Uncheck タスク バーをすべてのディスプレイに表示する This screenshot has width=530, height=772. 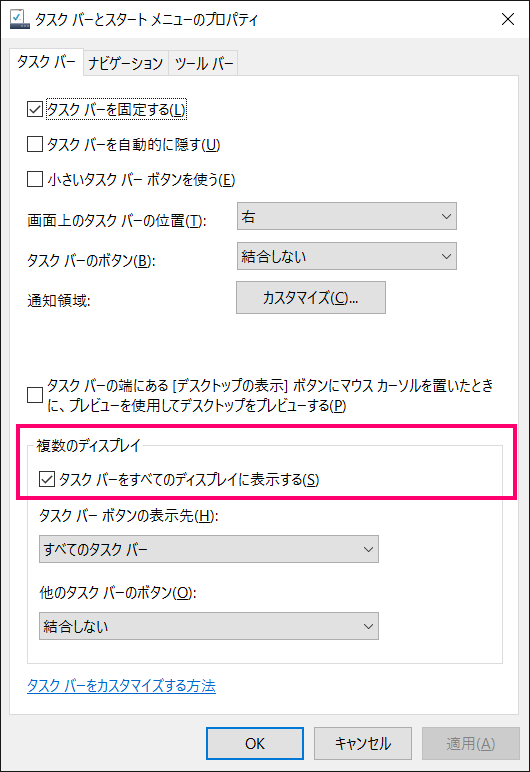coord(47,479)
